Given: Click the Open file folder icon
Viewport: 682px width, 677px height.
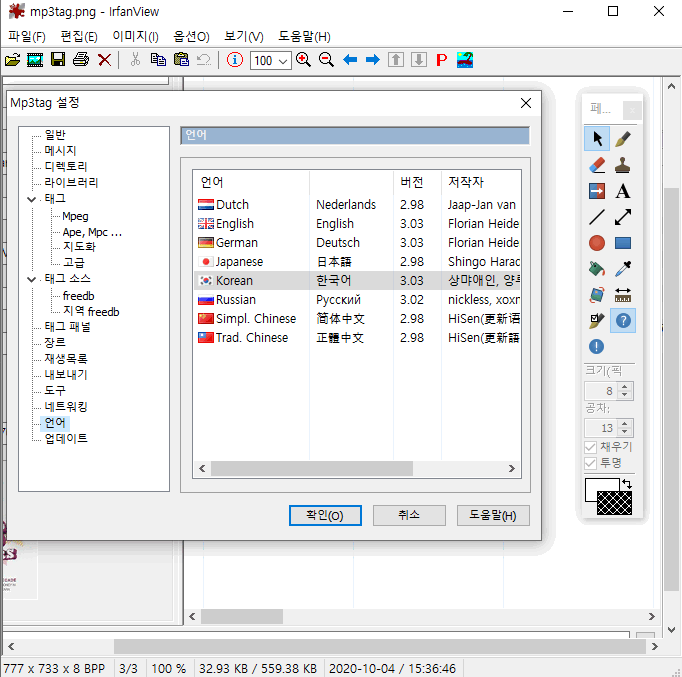Looking at the screenshot, I should click(x=12, y=60).
